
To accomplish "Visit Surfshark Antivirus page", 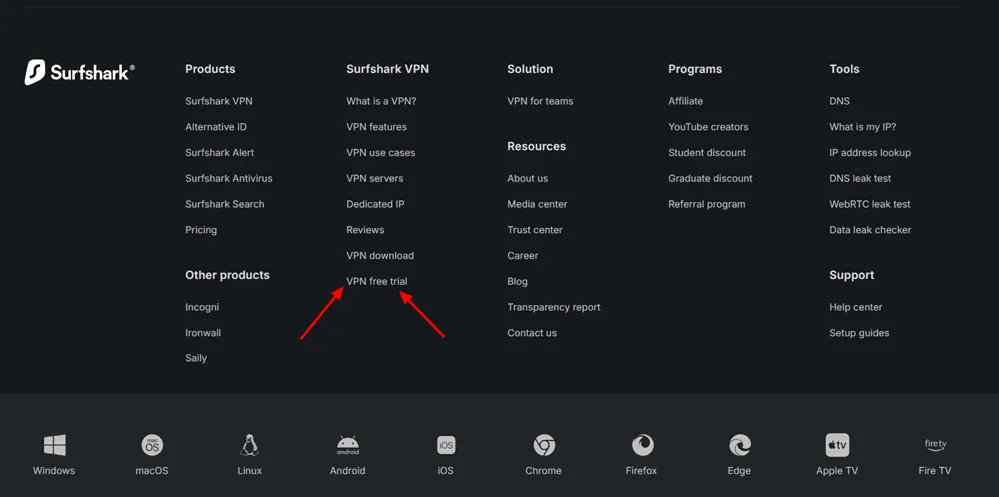I will (x=229, y=178).
